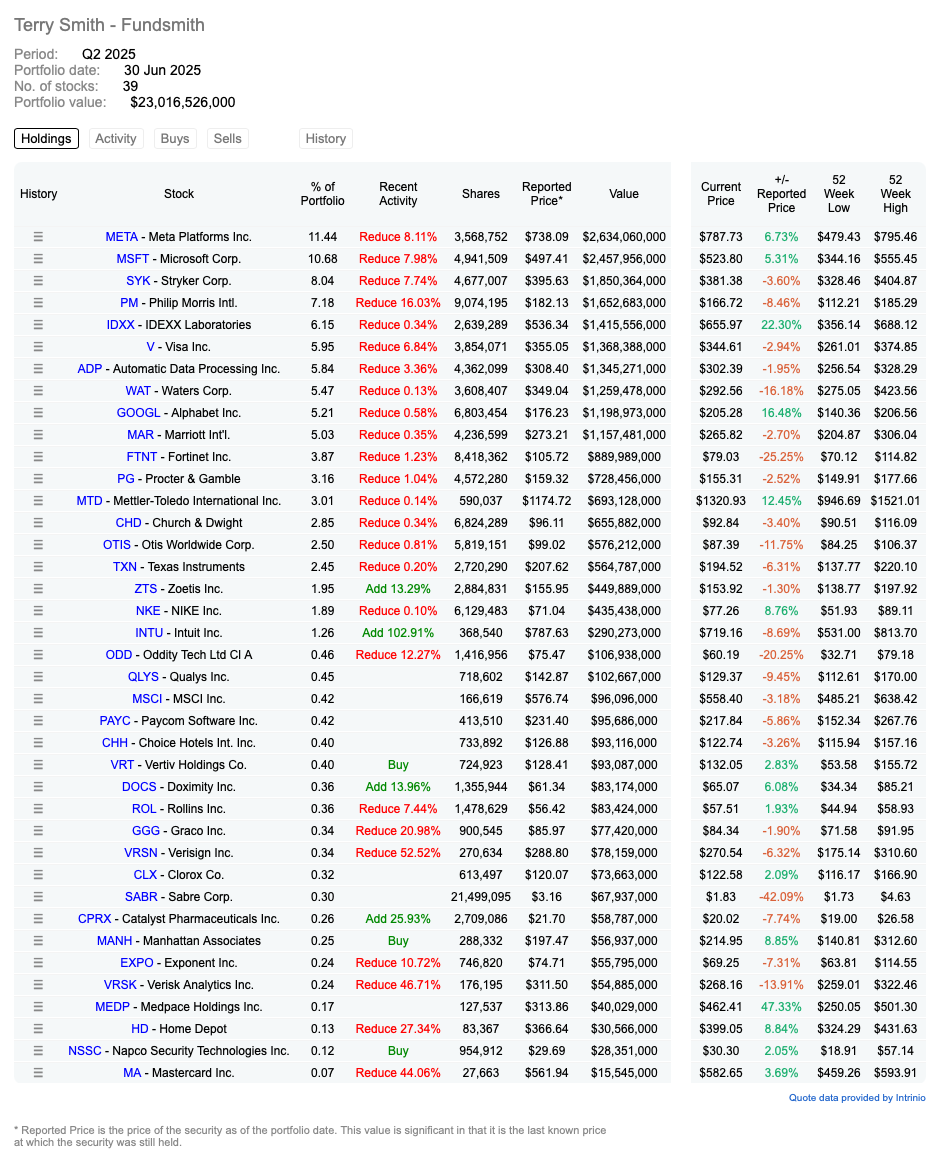Image resolution: width=937 pixels, height=1157 pixels.
Task: Click portfolio value "$23,016,526,000"
Action: point(183,103)
